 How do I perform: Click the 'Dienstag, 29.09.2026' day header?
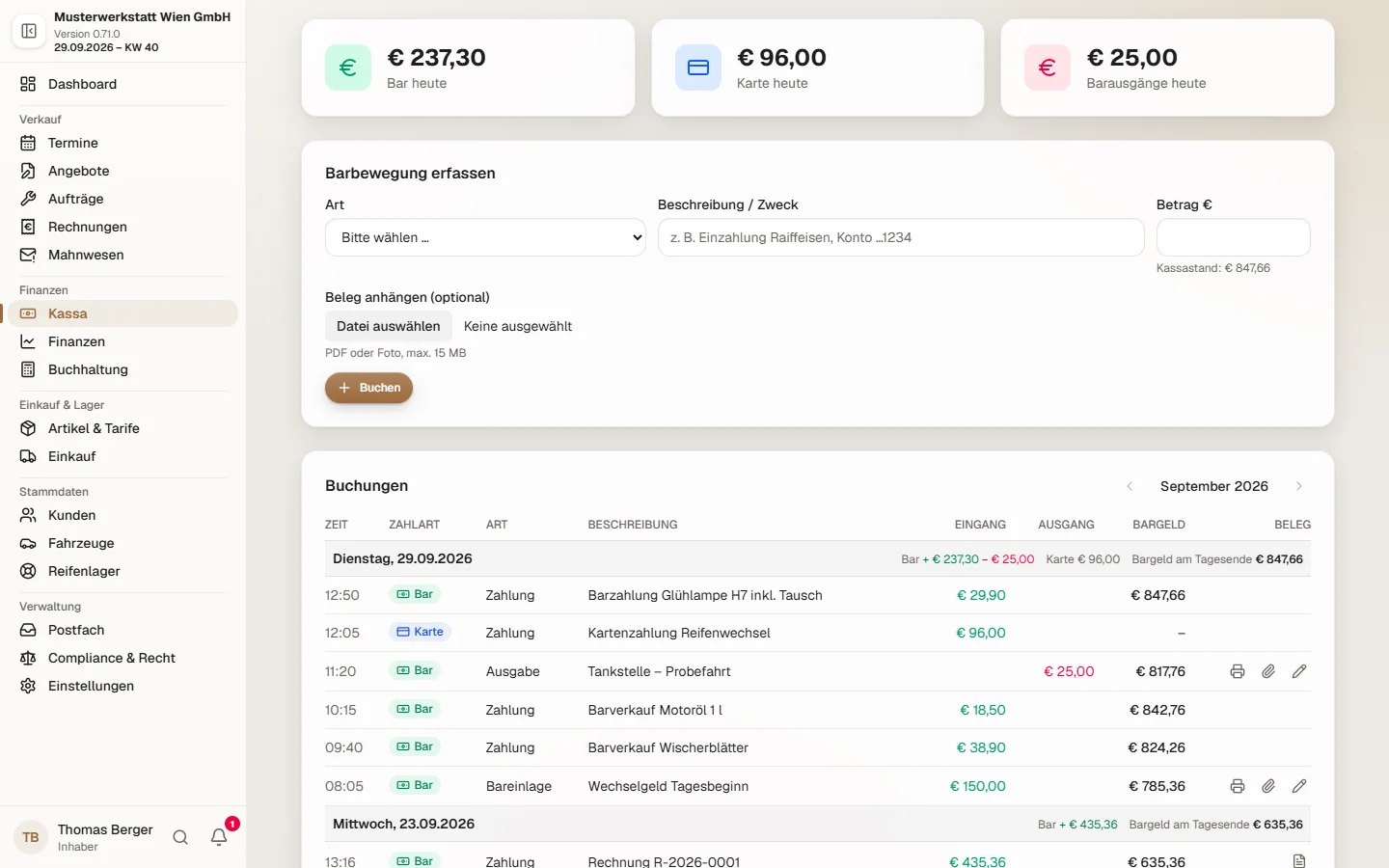coord(402,558)
